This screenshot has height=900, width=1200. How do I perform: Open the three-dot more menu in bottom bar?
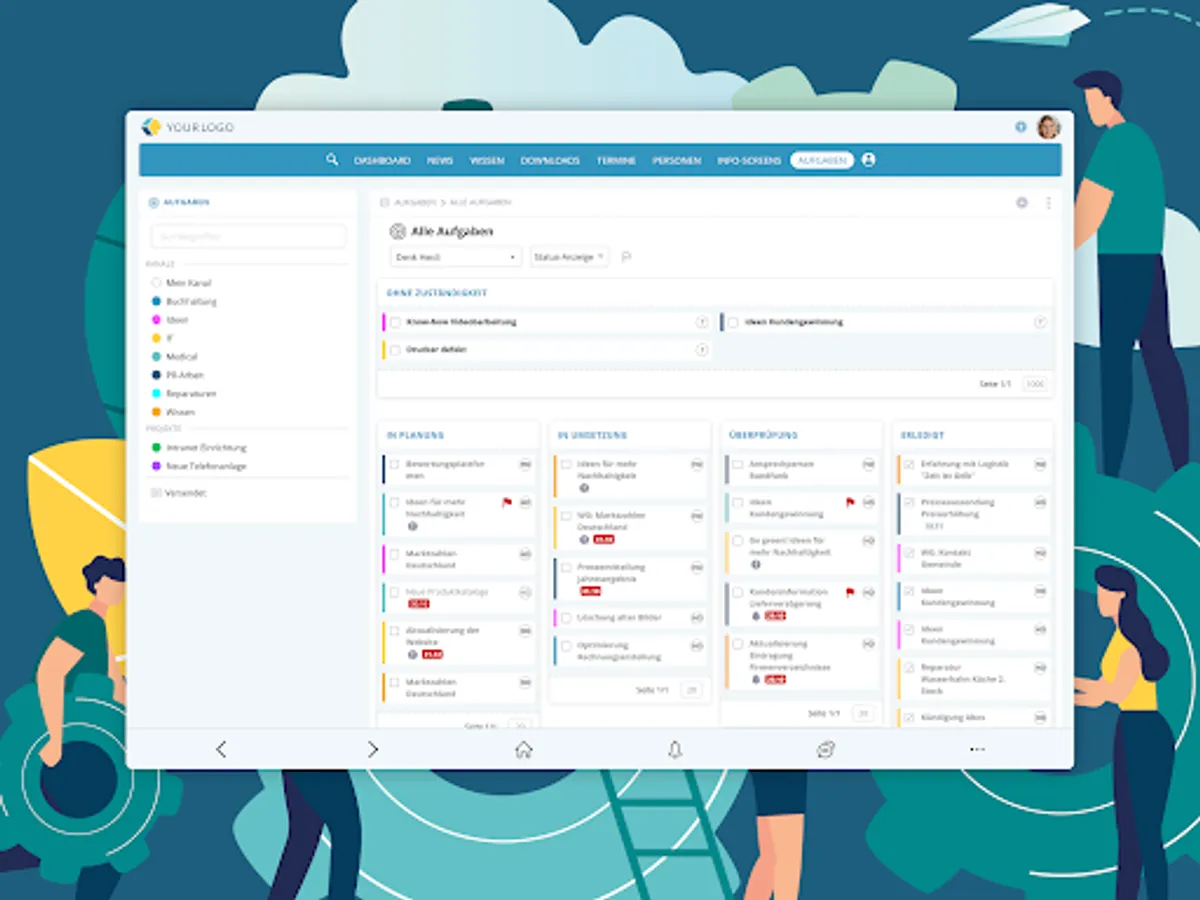click(977, 749)
